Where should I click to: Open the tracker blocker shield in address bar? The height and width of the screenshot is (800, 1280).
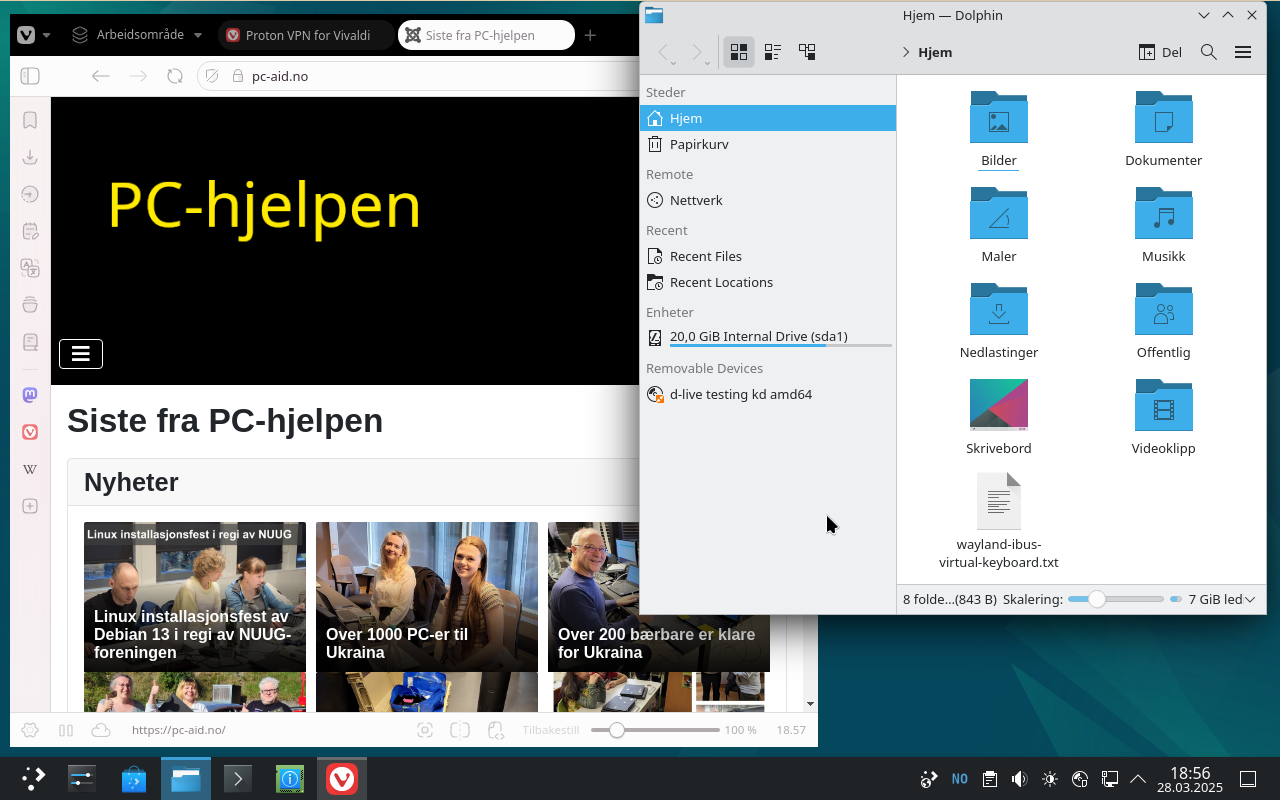pyautogui.click(x=212, y=76)
